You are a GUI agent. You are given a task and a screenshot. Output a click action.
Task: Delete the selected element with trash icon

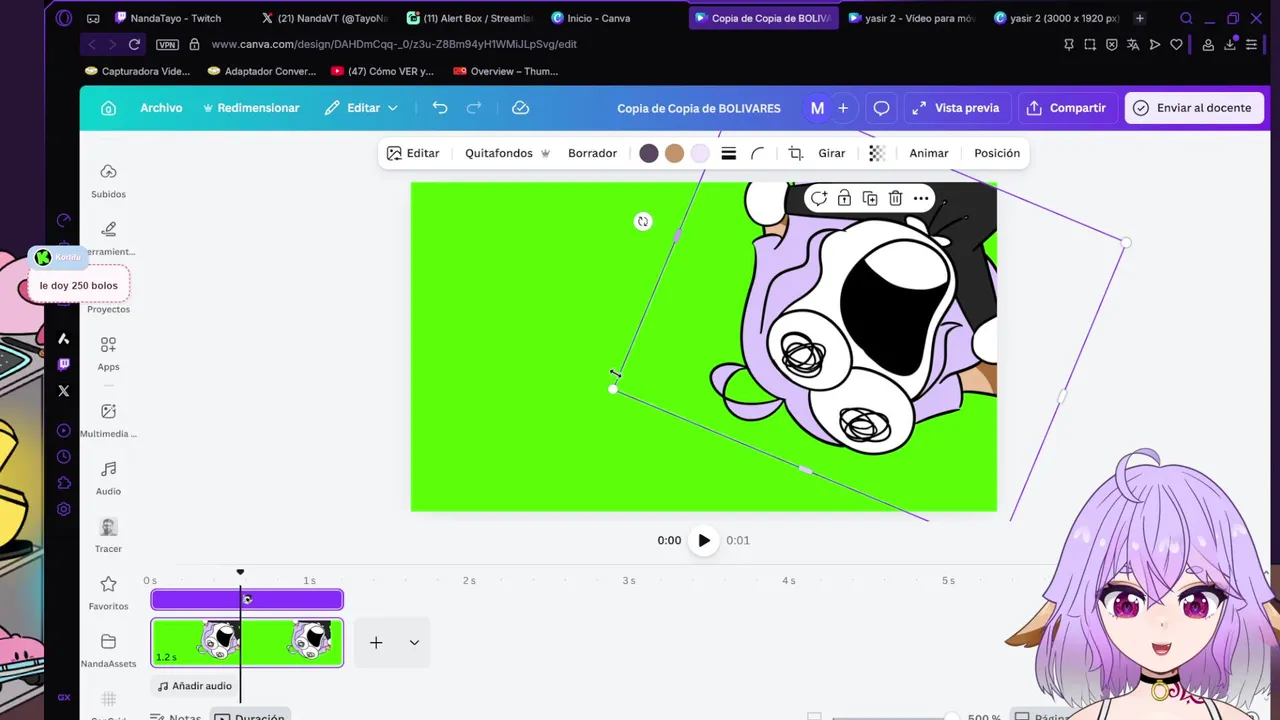[x=896, y=198]
